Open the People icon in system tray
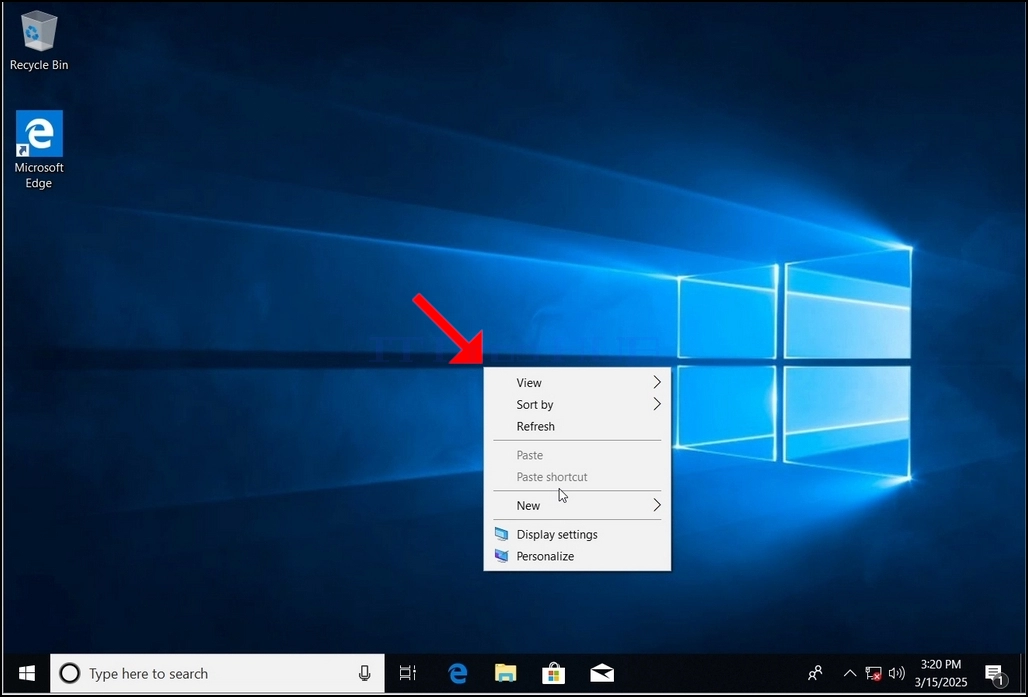 click(x=815, y=673)
